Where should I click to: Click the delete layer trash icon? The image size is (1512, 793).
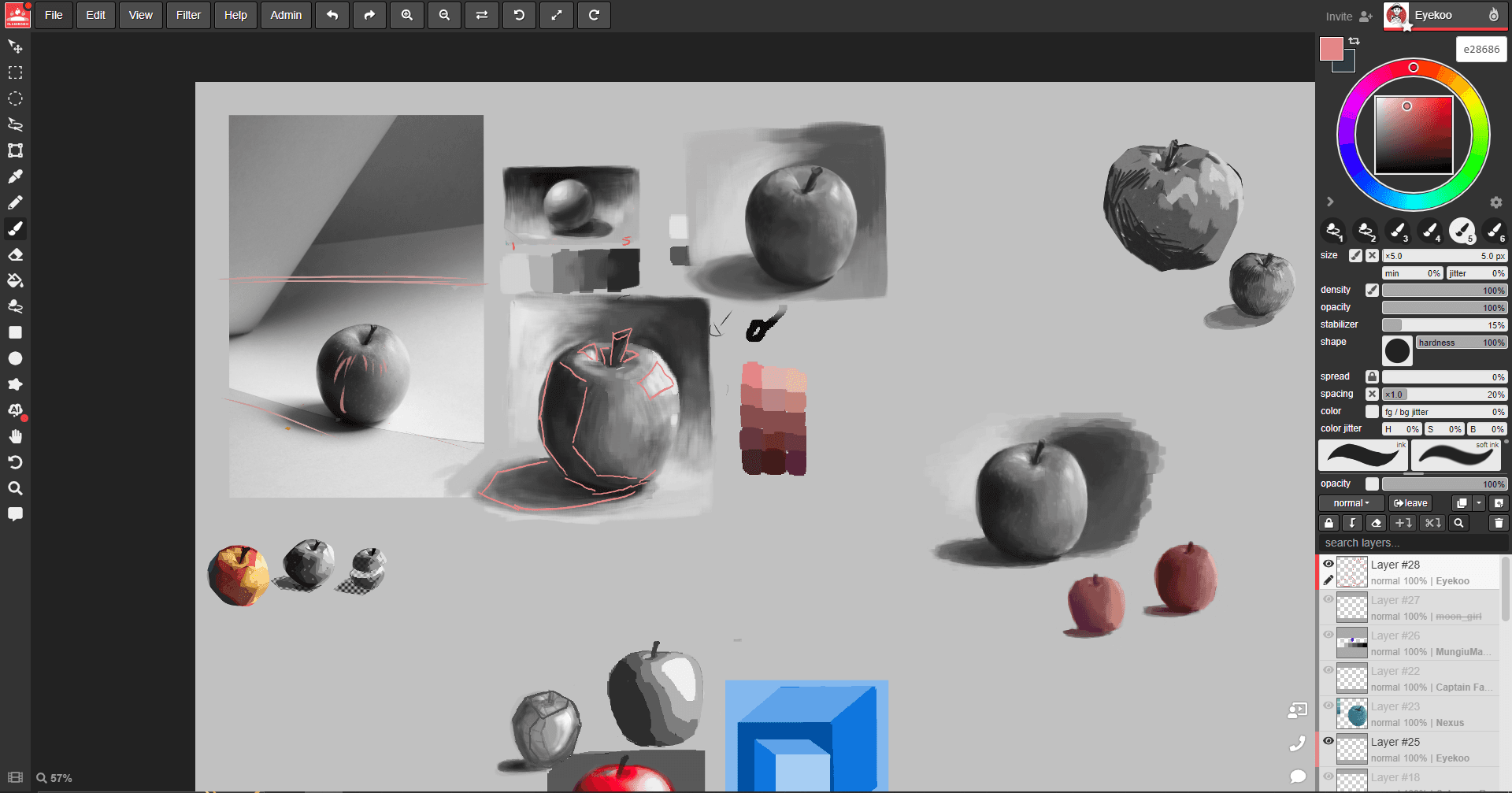pos(1499,523)
